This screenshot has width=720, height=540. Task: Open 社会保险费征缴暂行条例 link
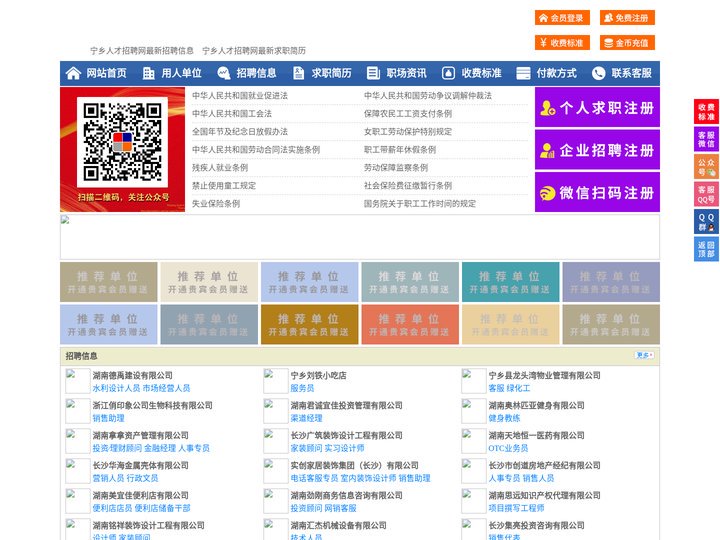click(x=408, y=186)
